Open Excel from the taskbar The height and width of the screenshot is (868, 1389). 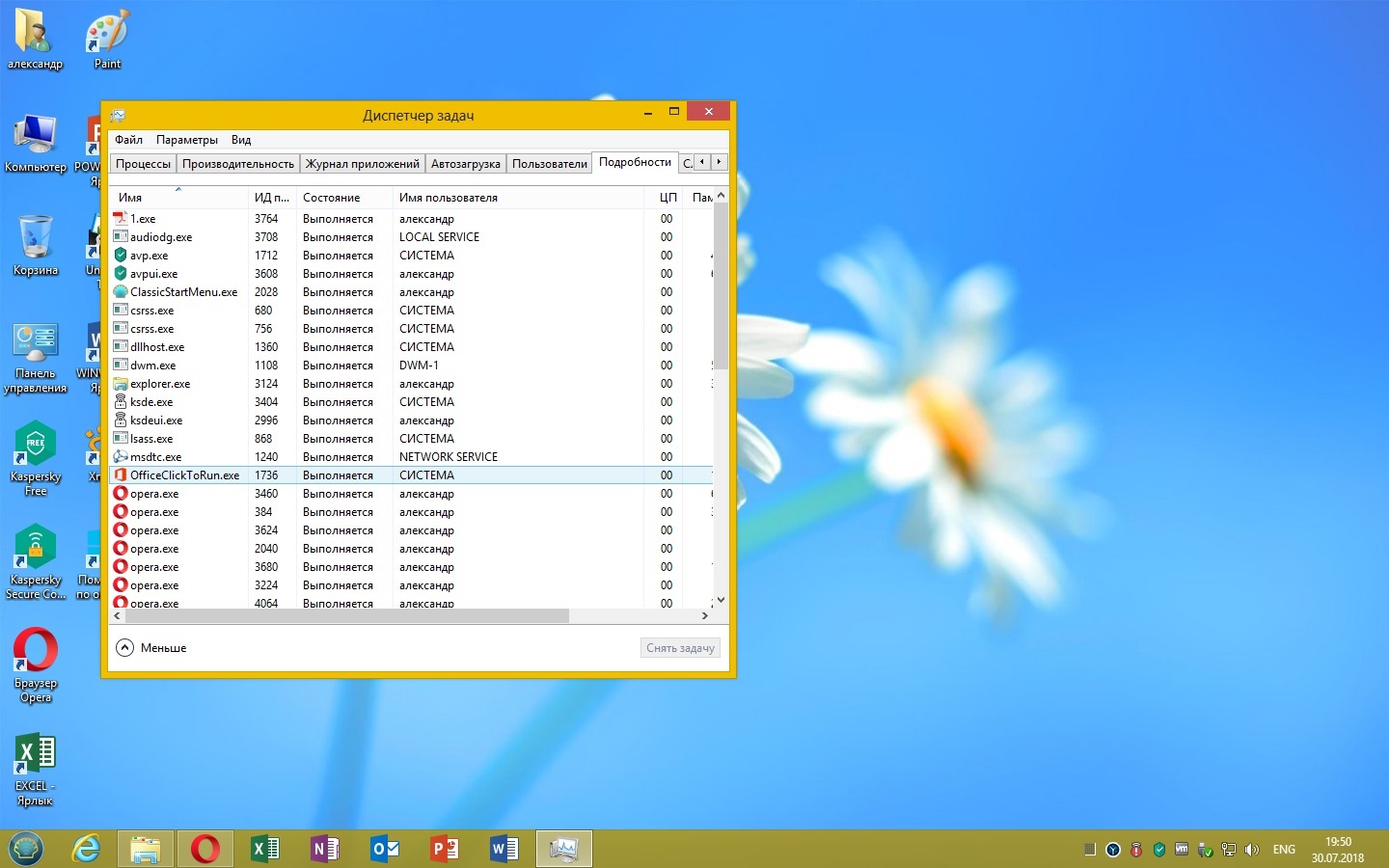[x=264, y=849]
